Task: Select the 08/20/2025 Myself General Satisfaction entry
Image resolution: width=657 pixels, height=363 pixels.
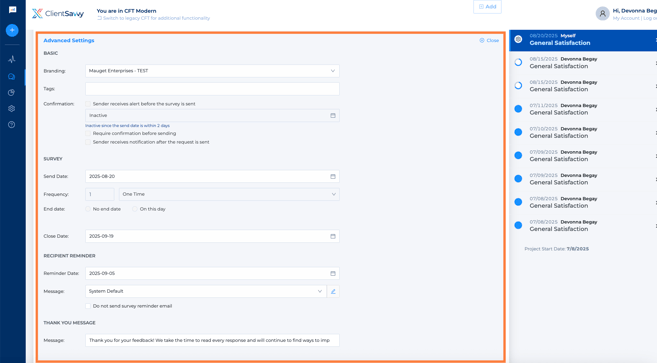Action: (583, 40)
